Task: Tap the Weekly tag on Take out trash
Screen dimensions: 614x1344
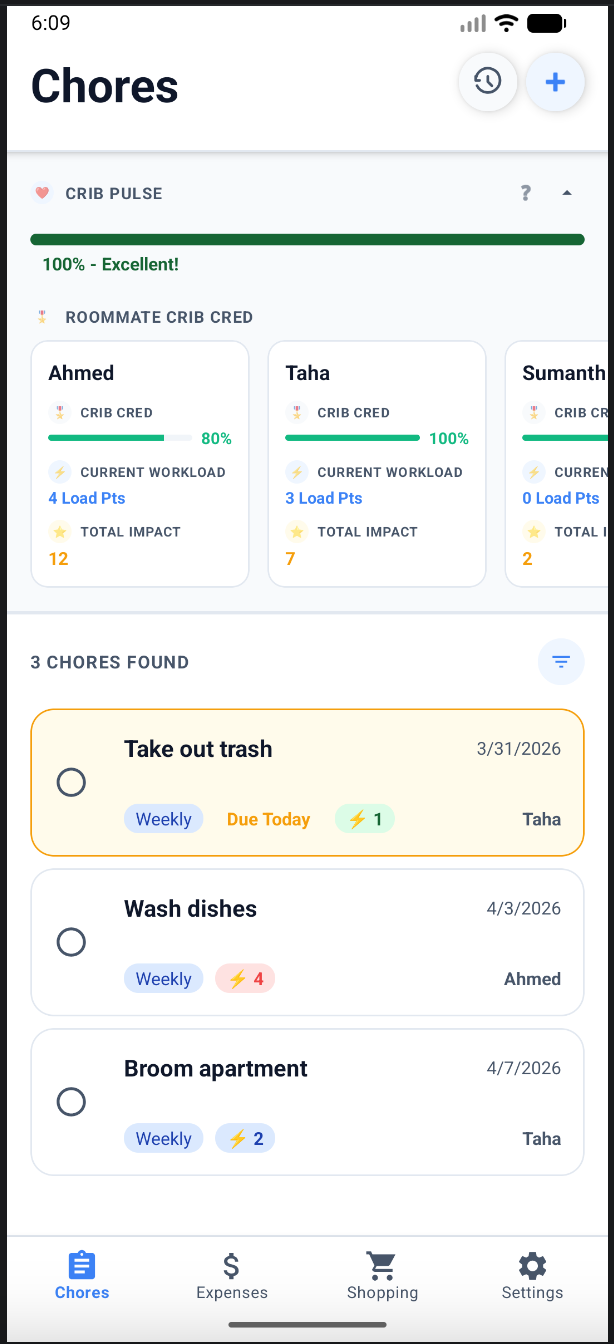Action: tap(163, 818)
